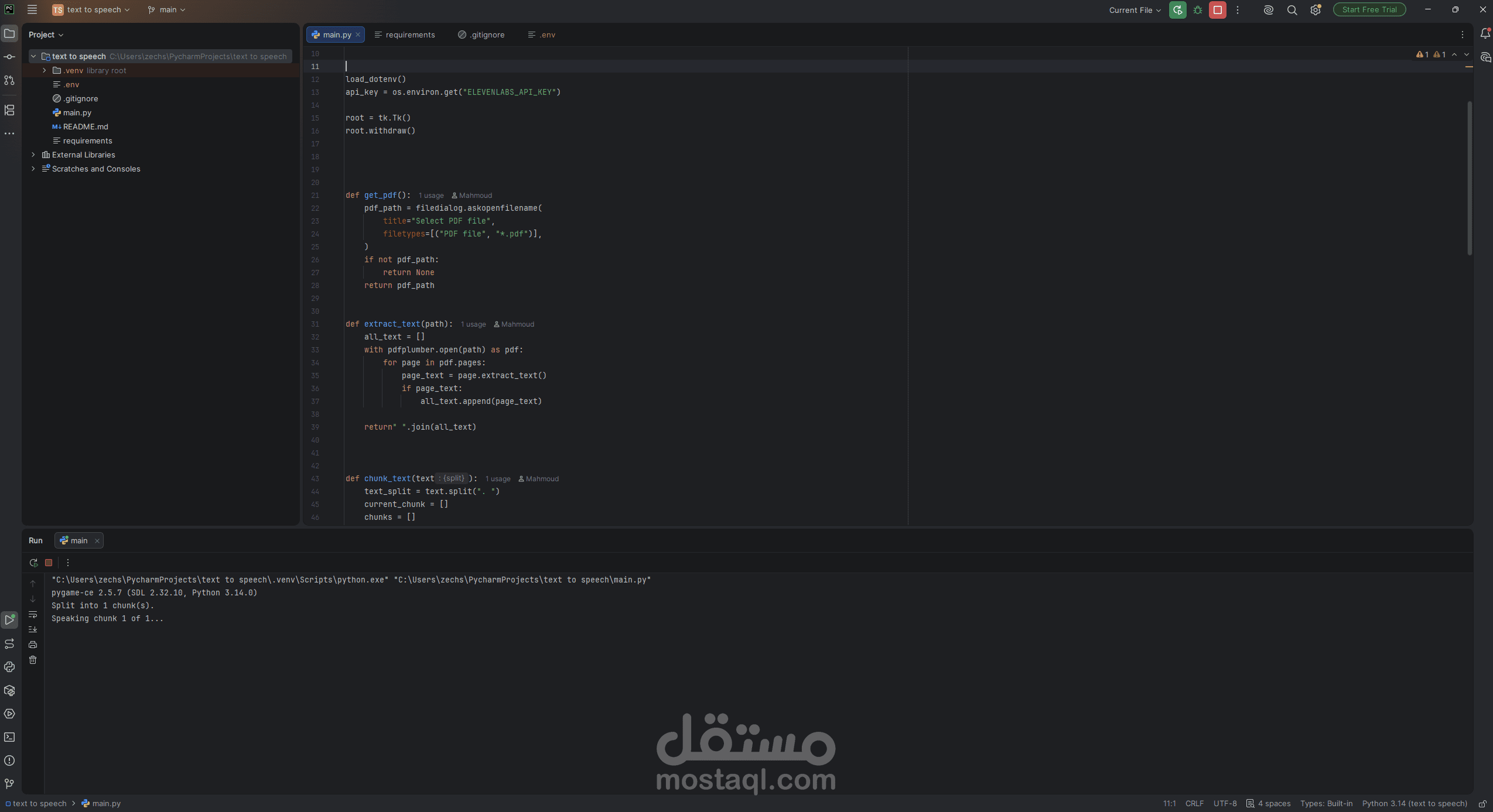1493x812 pixels.
Task: Open the Project view dropdown
Action: [46, 35]
